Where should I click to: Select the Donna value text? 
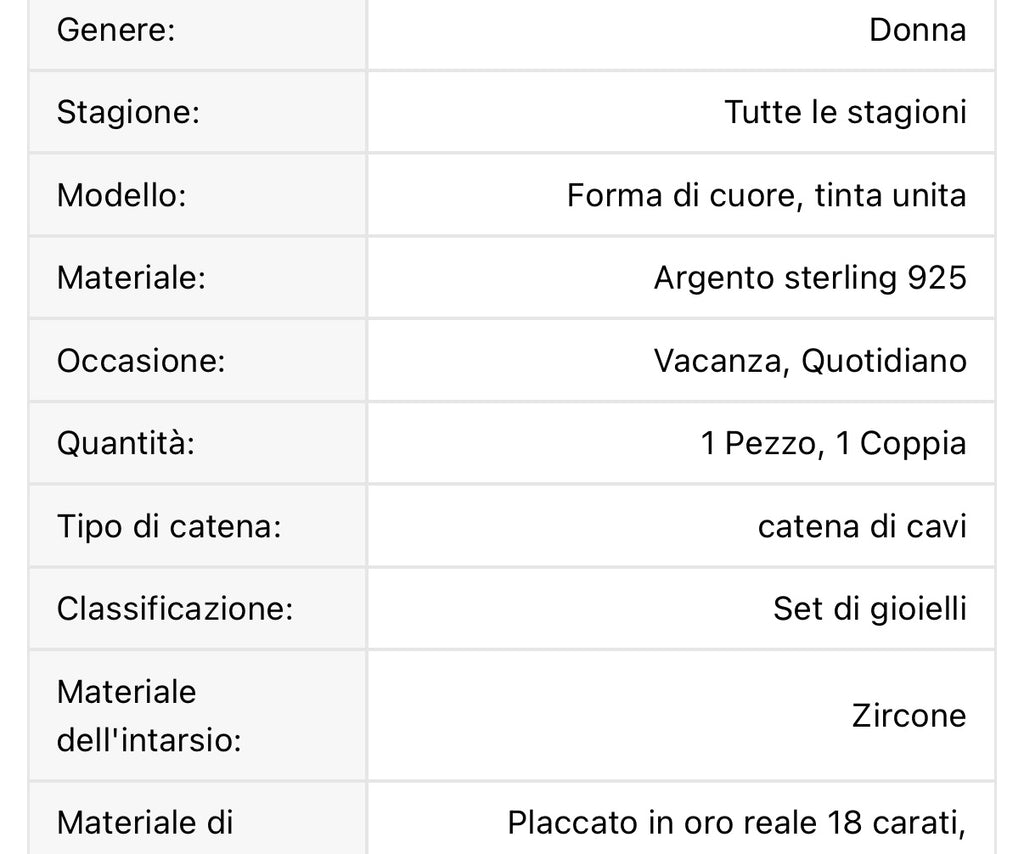tap(917, 30)
